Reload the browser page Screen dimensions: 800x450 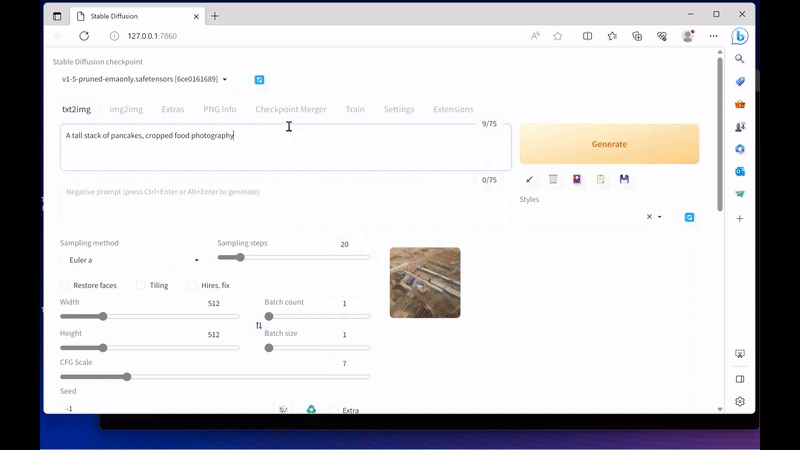84,36
